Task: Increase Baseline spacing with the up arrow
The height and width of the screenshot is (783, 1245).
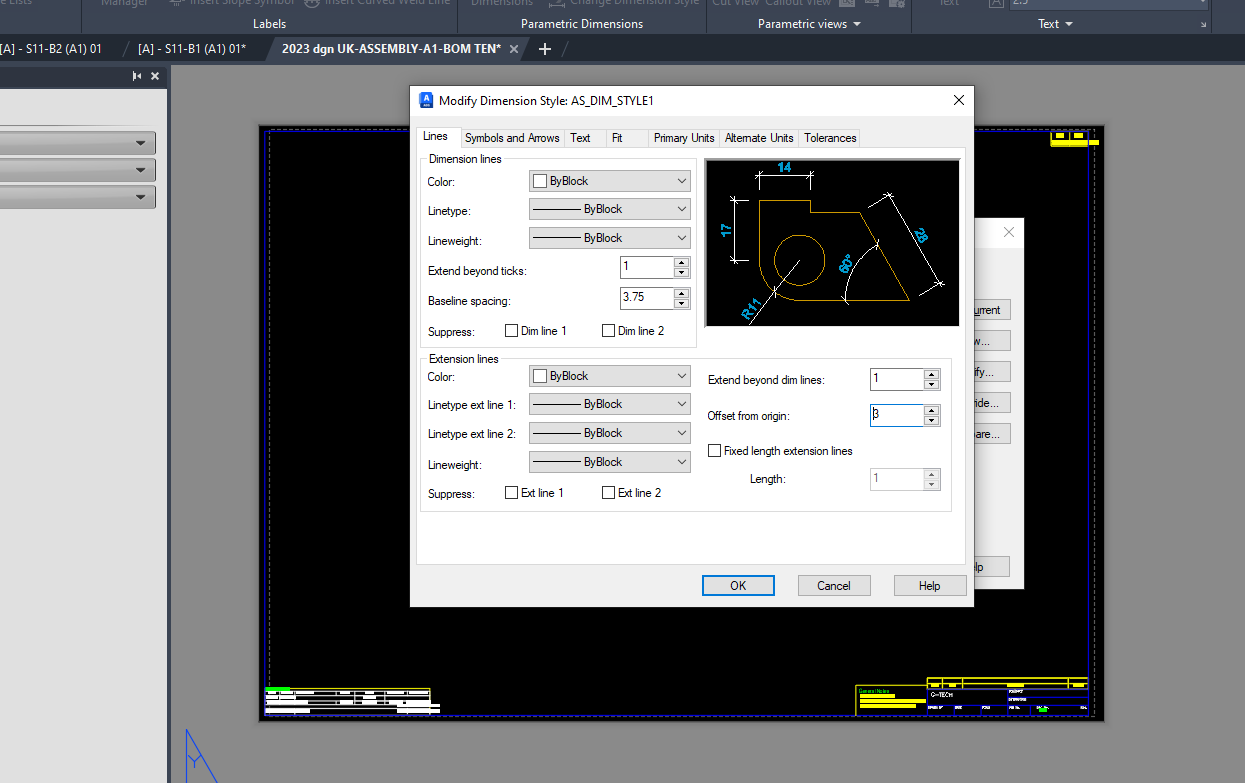Action: [x=682, y=293]
